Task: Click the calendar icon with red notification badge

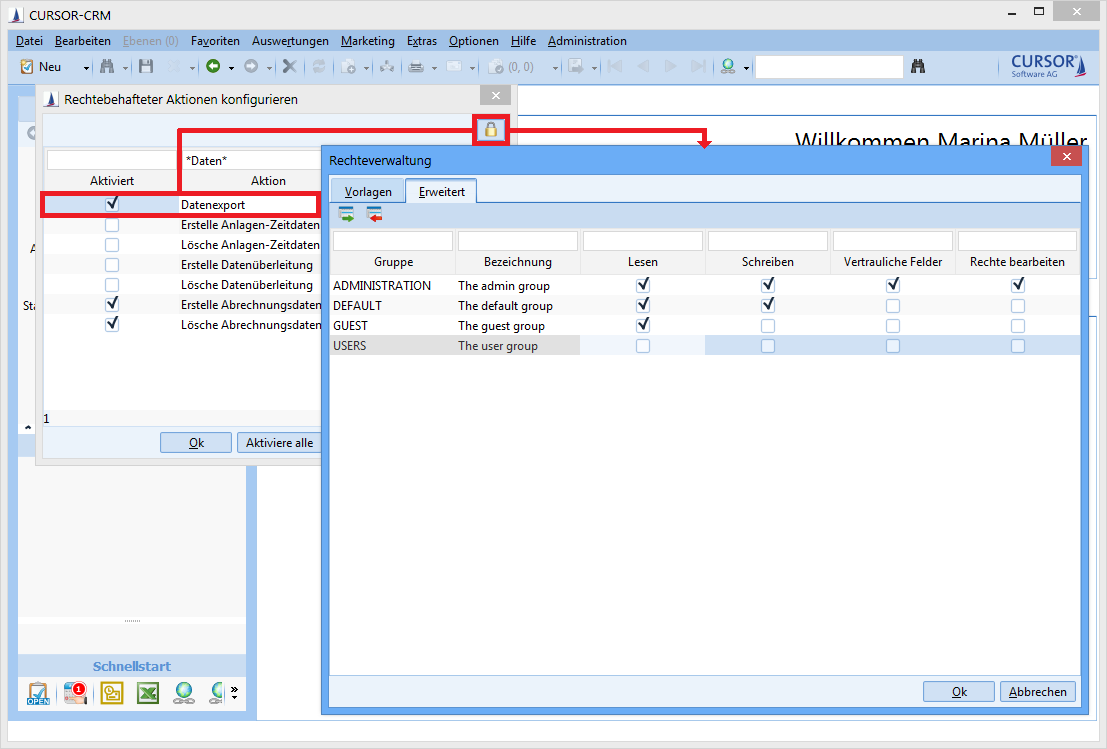Action: 76,693
